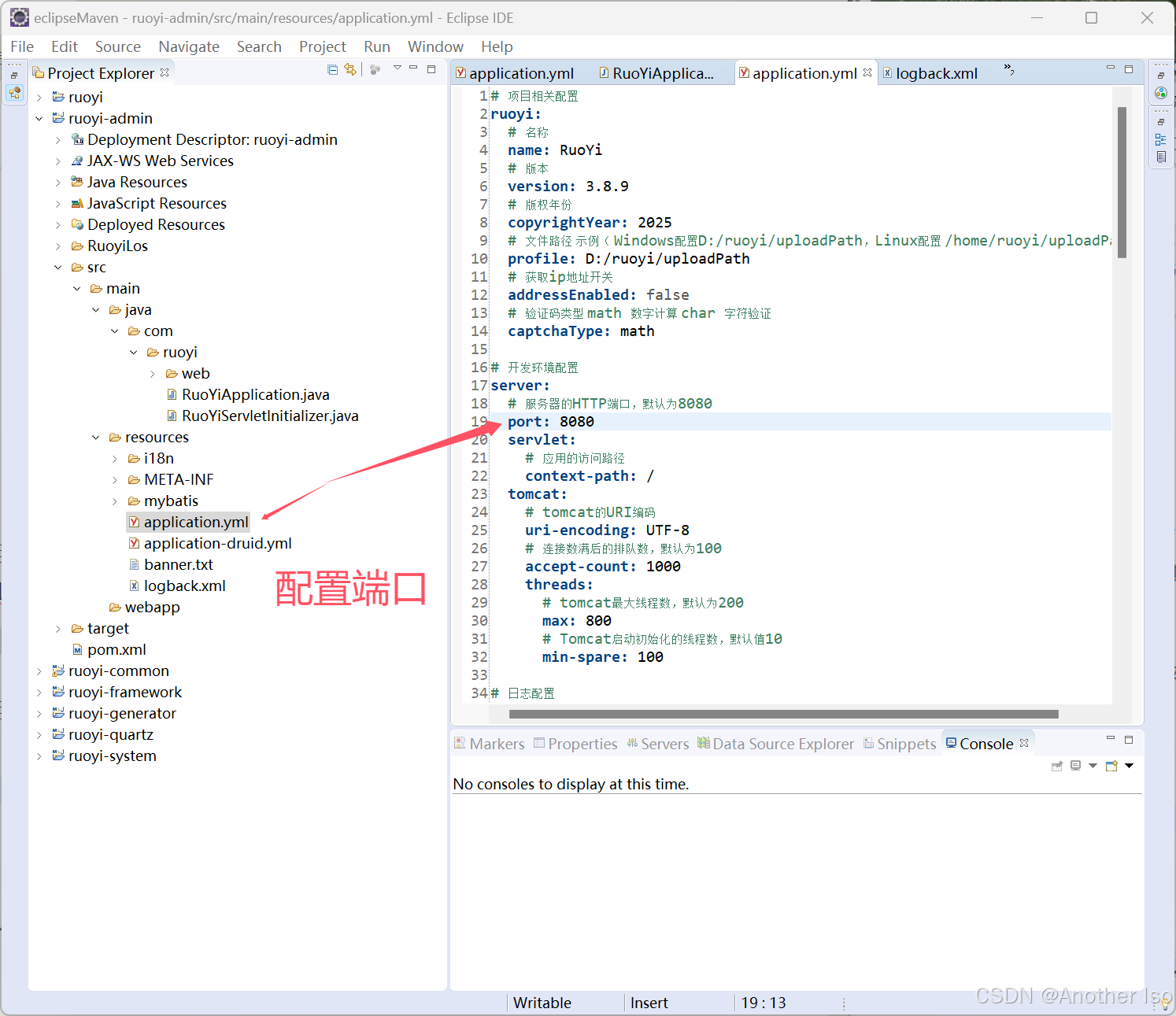Close the Project Explorer view tab
The width and height of the screenshot is (1176, 1016).
[x=165, y=72]
